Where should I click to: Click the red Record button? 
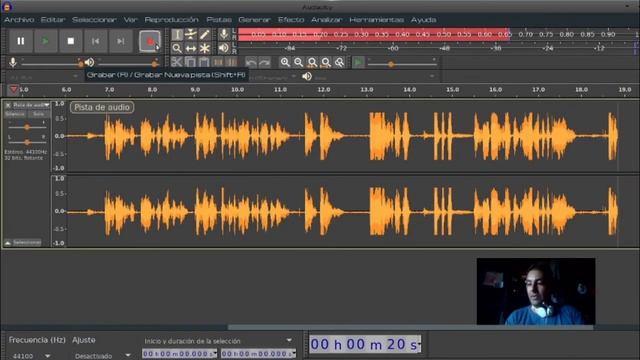149,41
